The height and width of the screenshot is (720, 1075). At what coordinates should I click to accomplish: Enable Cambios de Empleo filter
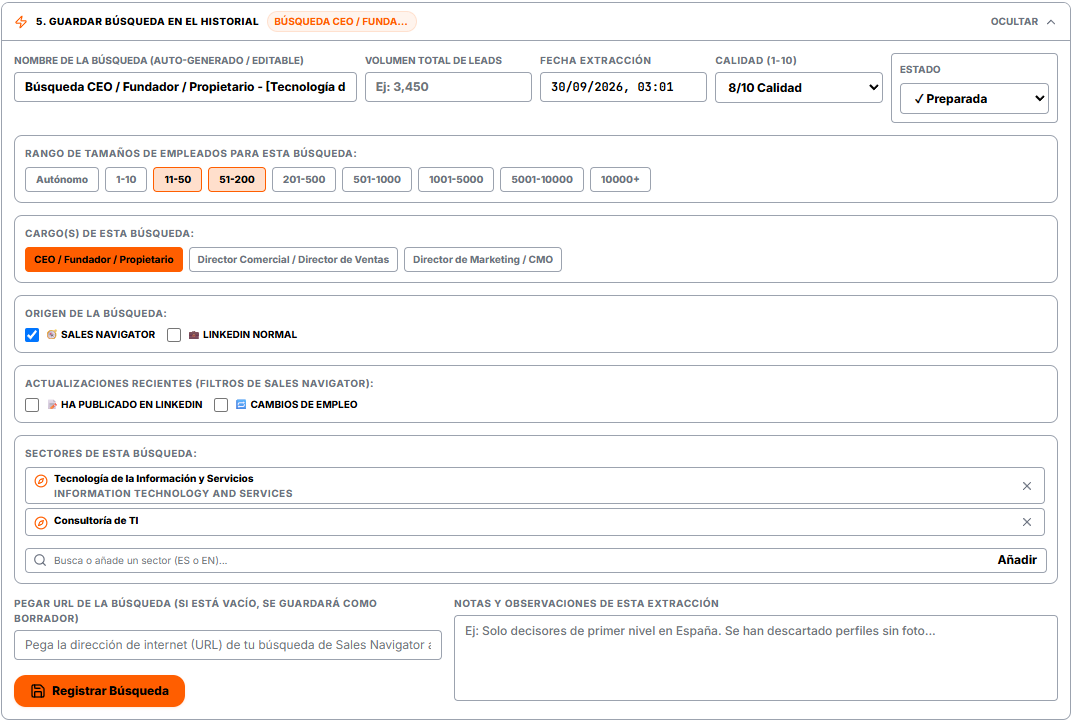pyautogui.click(x=221, y=405)
